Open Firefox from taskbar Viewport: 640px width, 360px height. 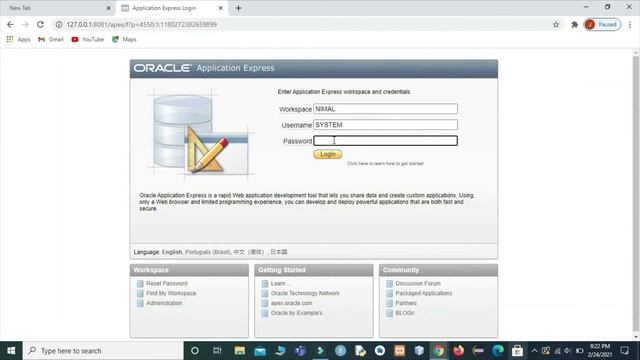(x=458, y=351)
